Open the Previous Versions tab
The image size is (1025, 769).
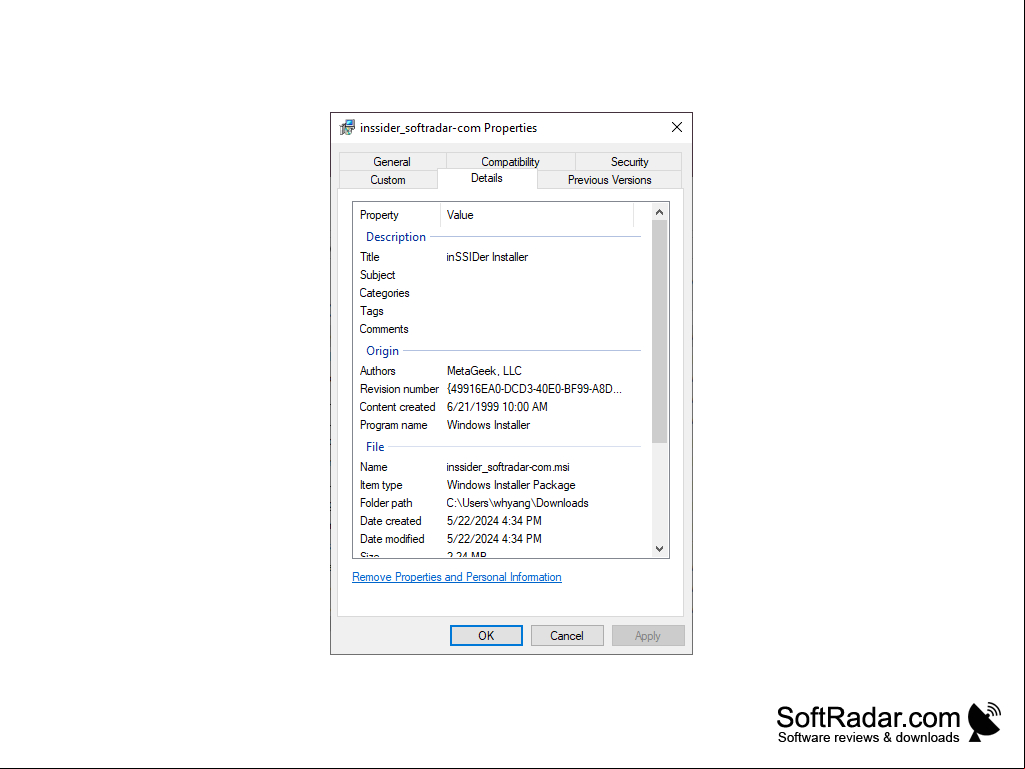point(609,180)
